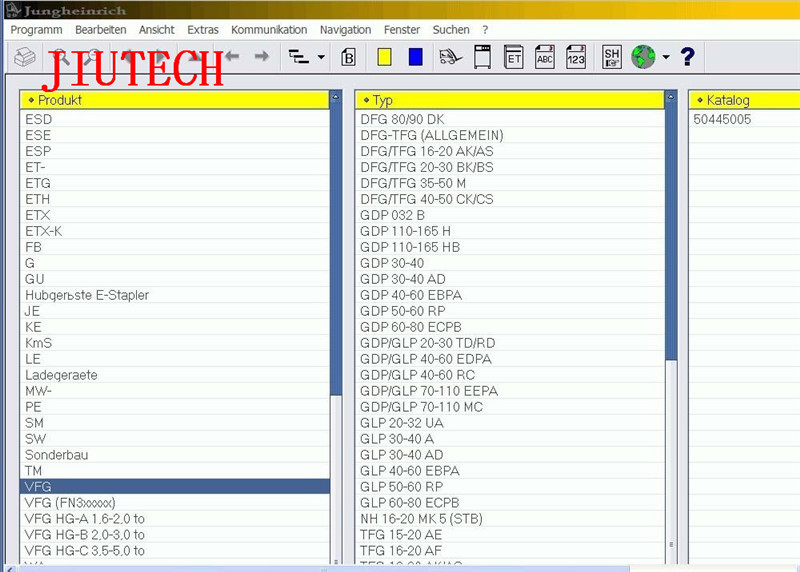Sort by the Produkt column header
The width and height of the screenshot is (800, 572).
174,100
